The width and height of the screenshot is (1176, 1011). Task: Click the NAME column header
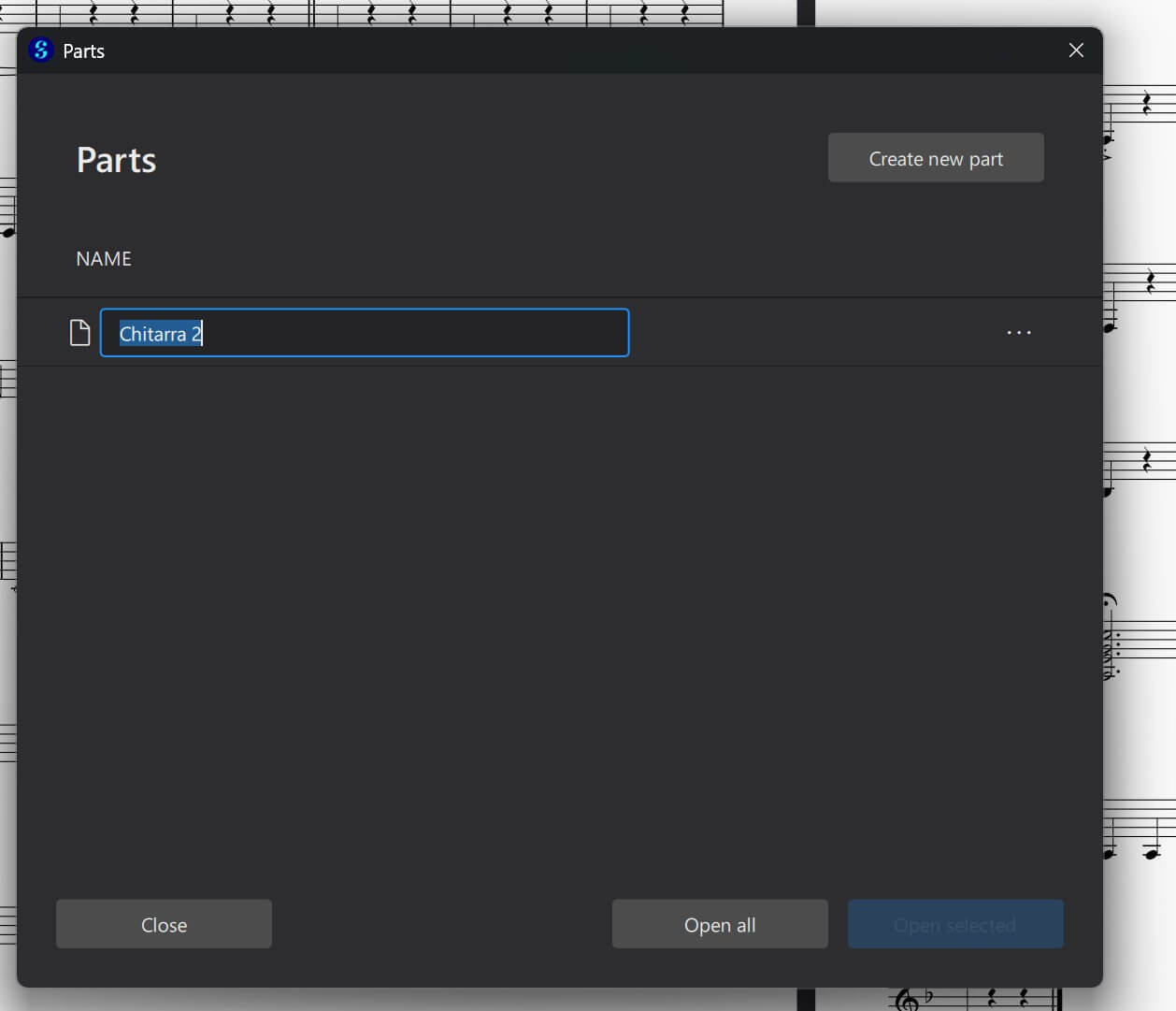(x=104, y=259)
